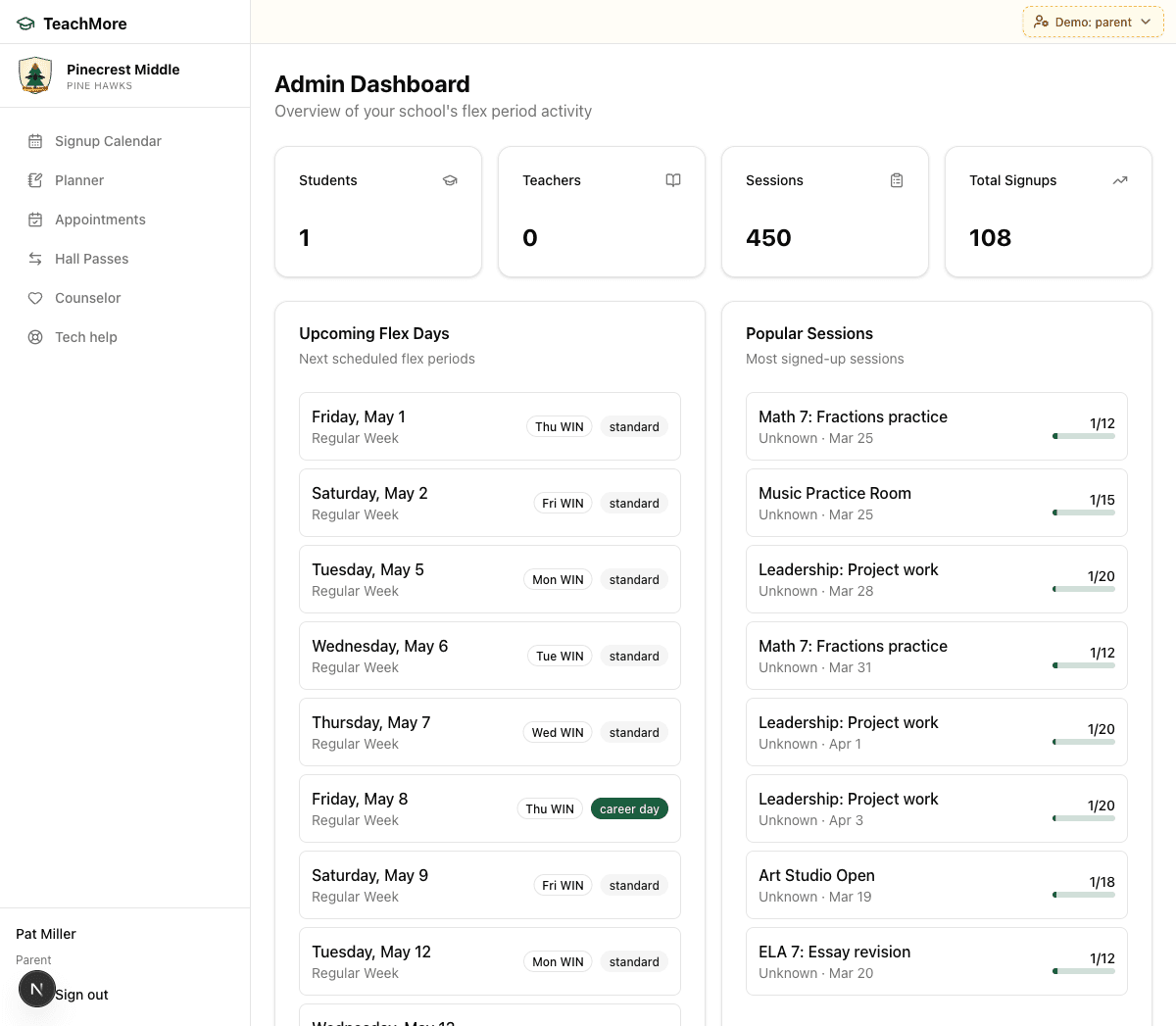Click the Admin Dashboard heading

tap(372, 84)
